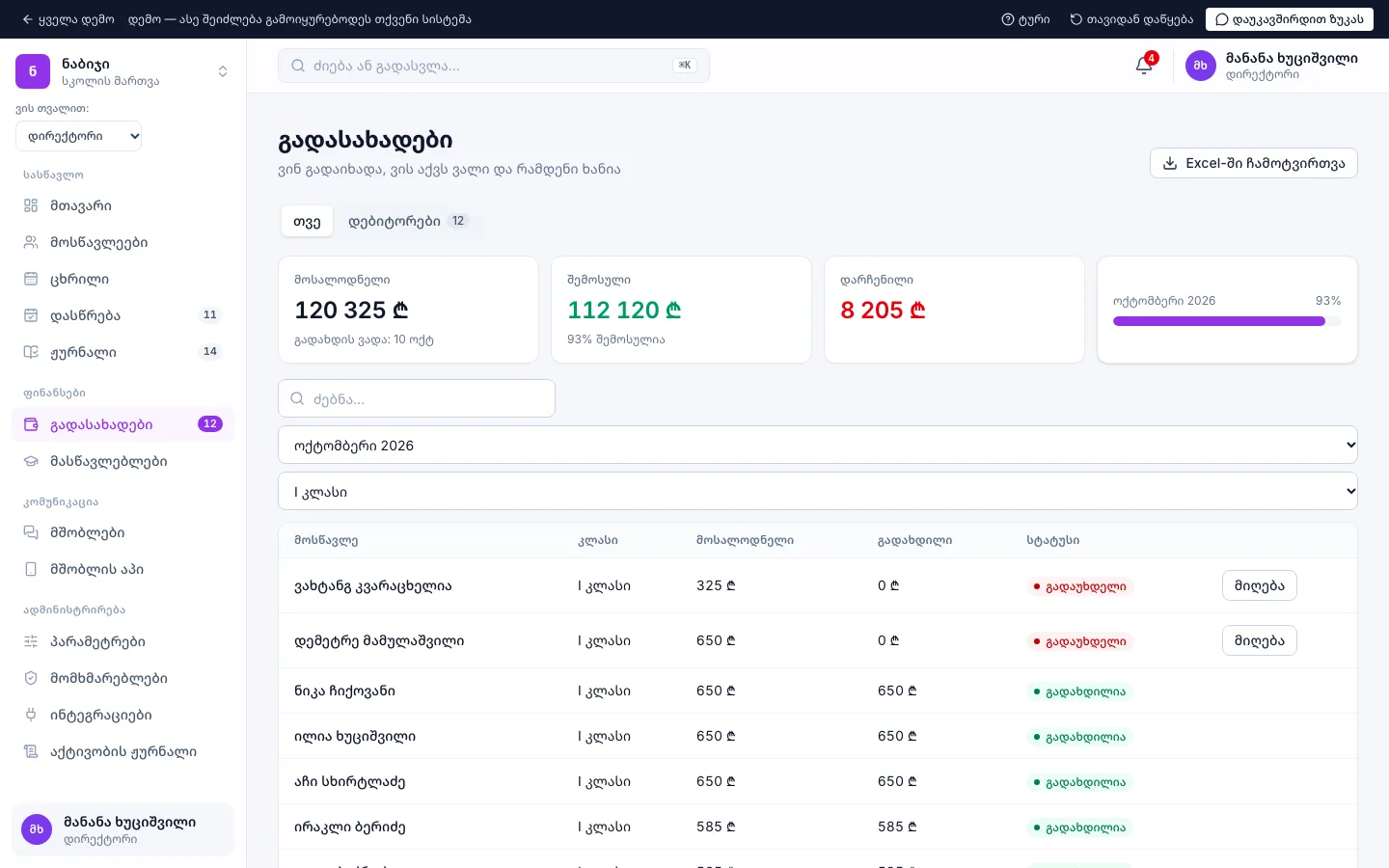
Task: Open აქტივობის ჟურნალი log
Action: 123,751
